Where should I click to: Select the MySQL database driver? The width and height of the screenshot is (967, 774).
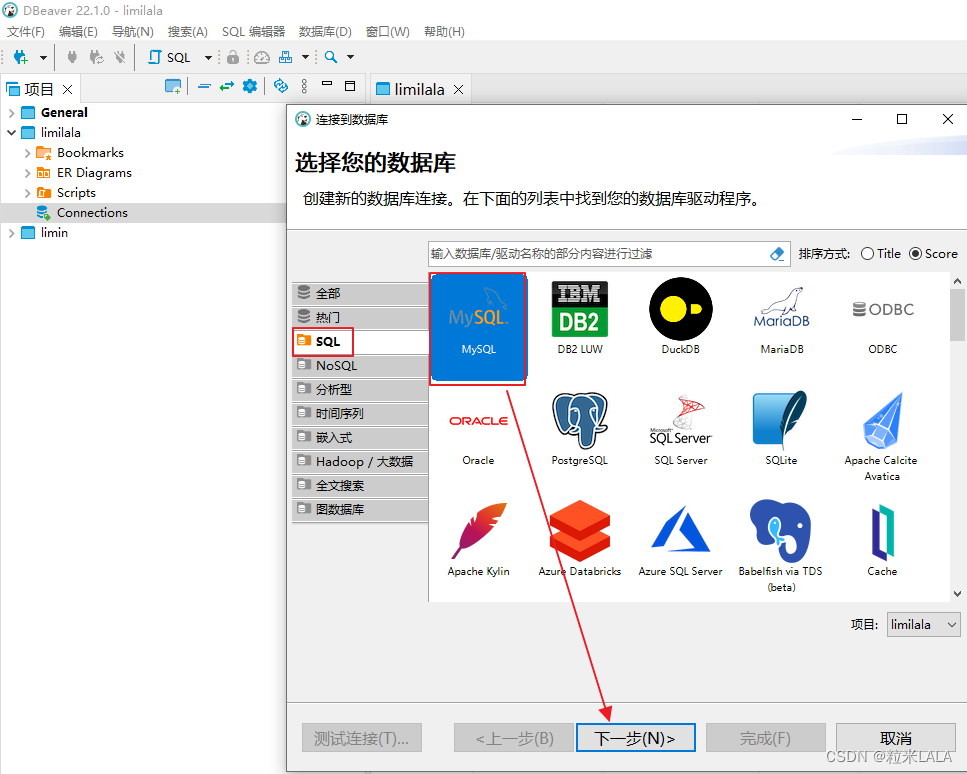(478, 325)
